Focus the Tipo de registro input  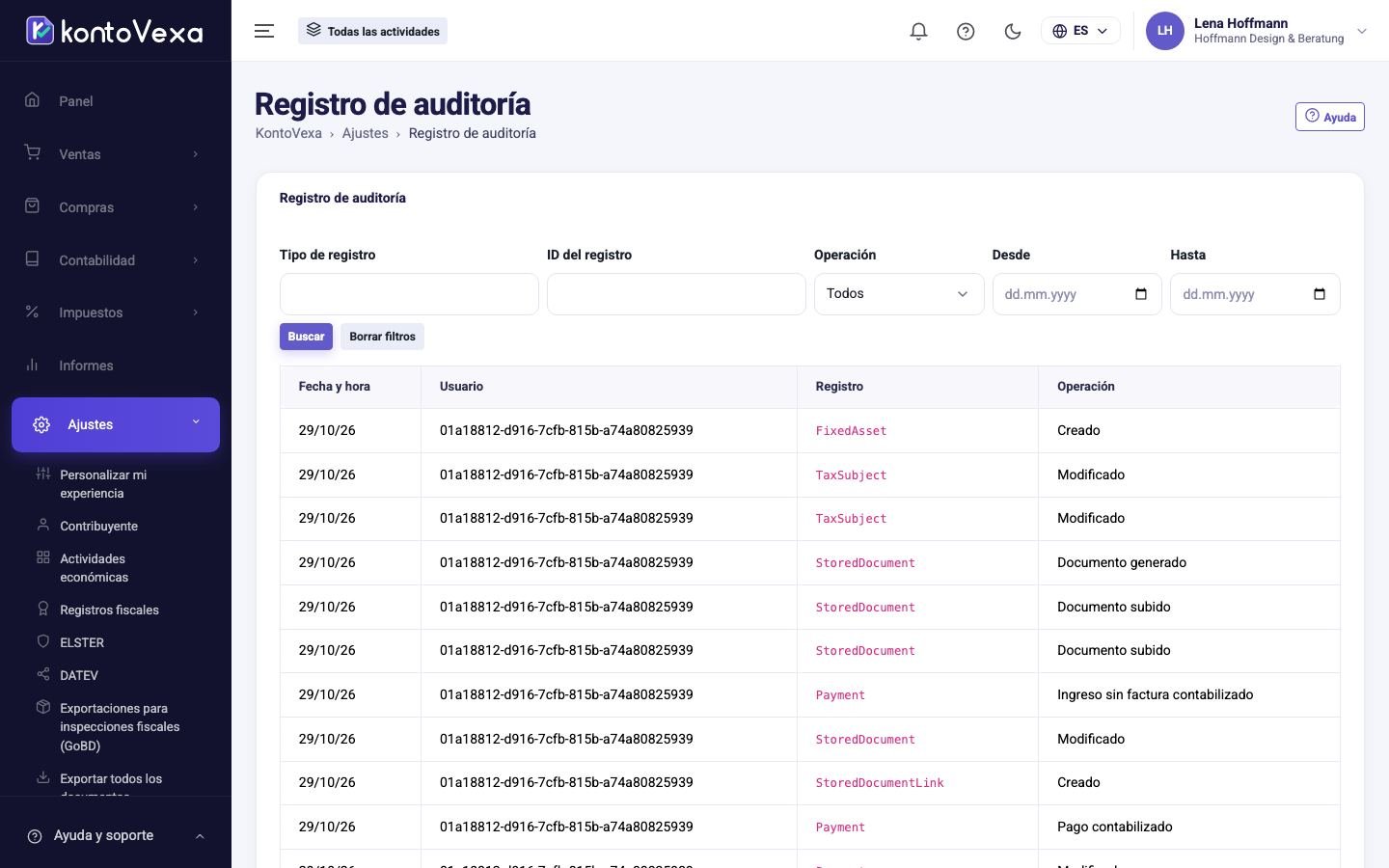point(409,294)
